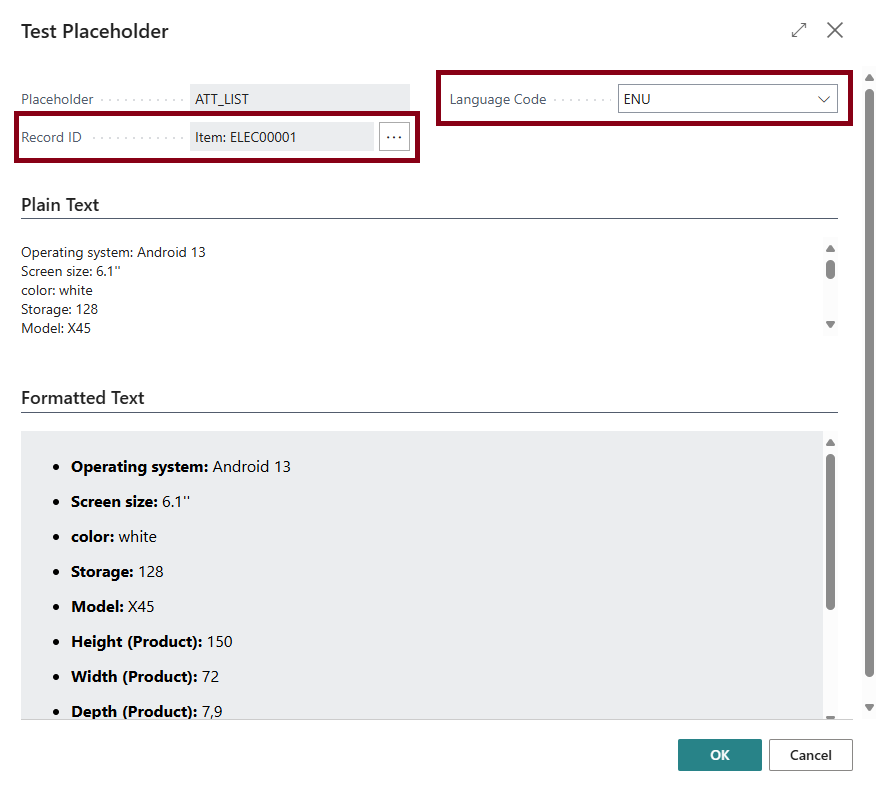Click the up scroll arrow of Formatted Text area
This screenshot has width=876, height=794.
pyautogui.click(x=830, y=440)
